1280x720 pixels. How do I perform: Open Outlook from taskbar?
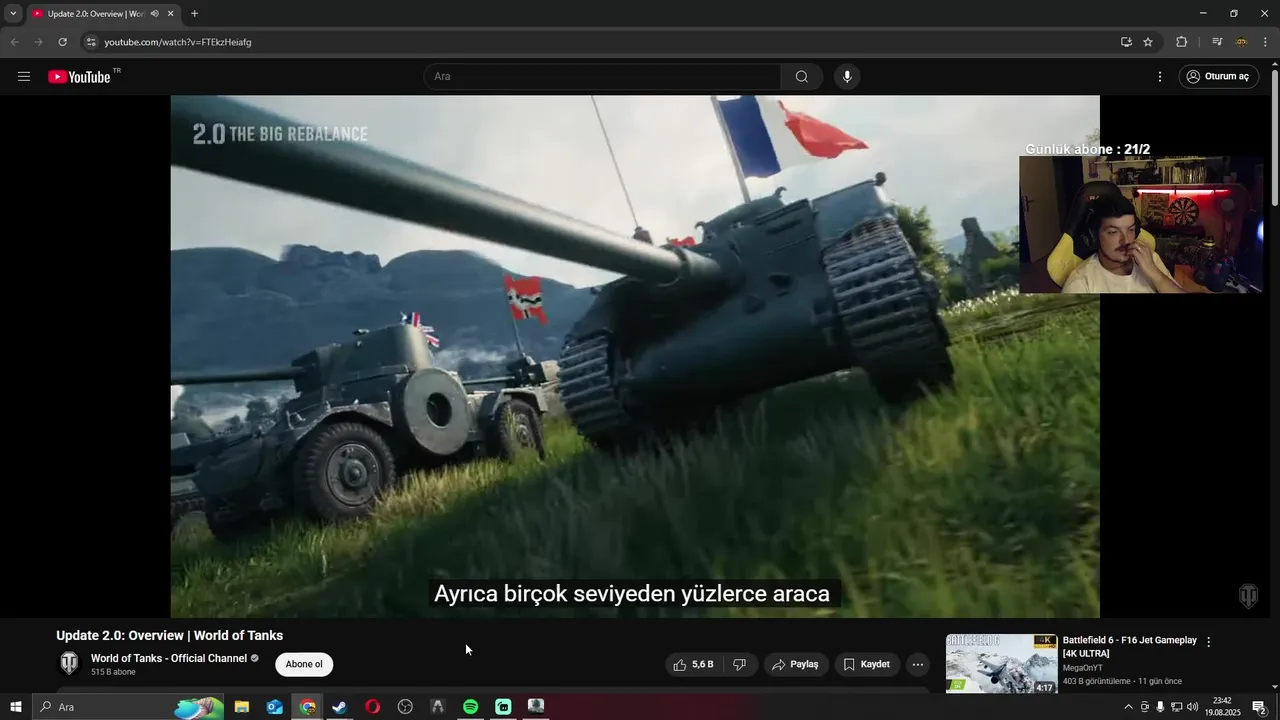coord(274,707)
